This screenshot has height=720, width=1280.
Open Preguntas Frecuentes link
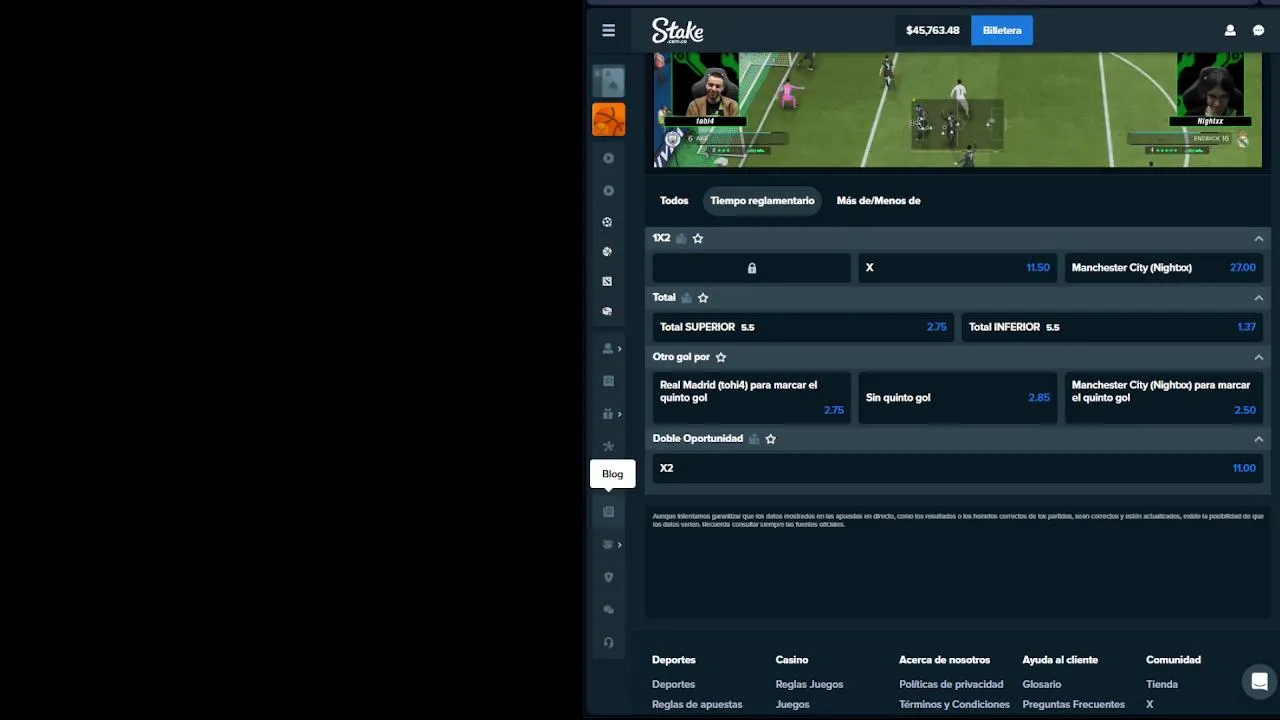tap(1073, 704)
